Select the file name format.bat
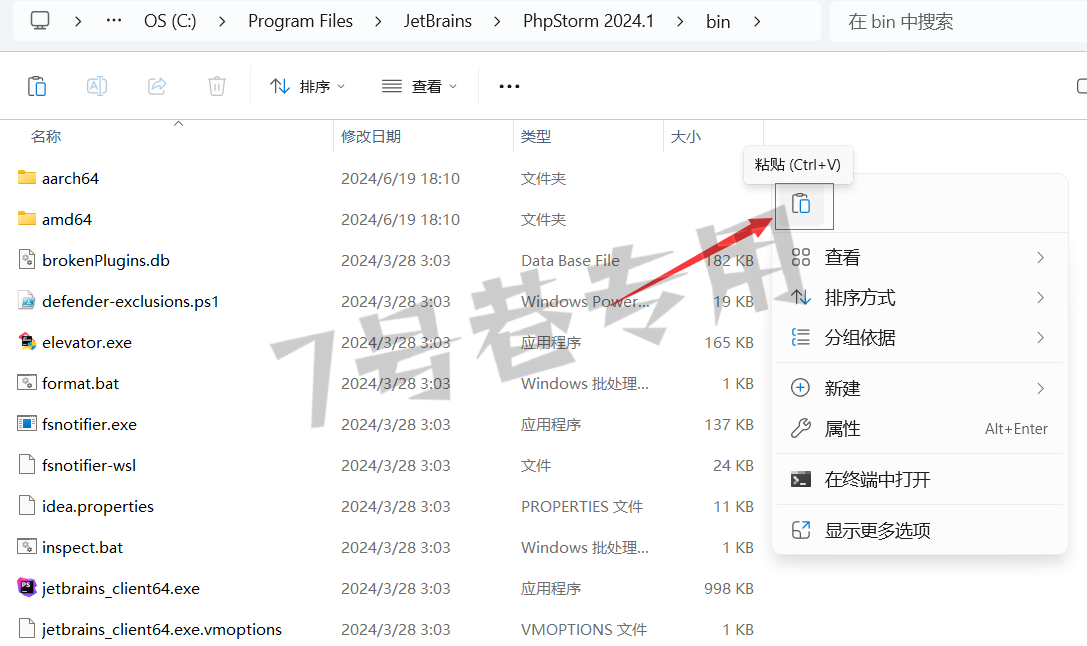Screen dimensions: 1087x646 tap(80, 383)
